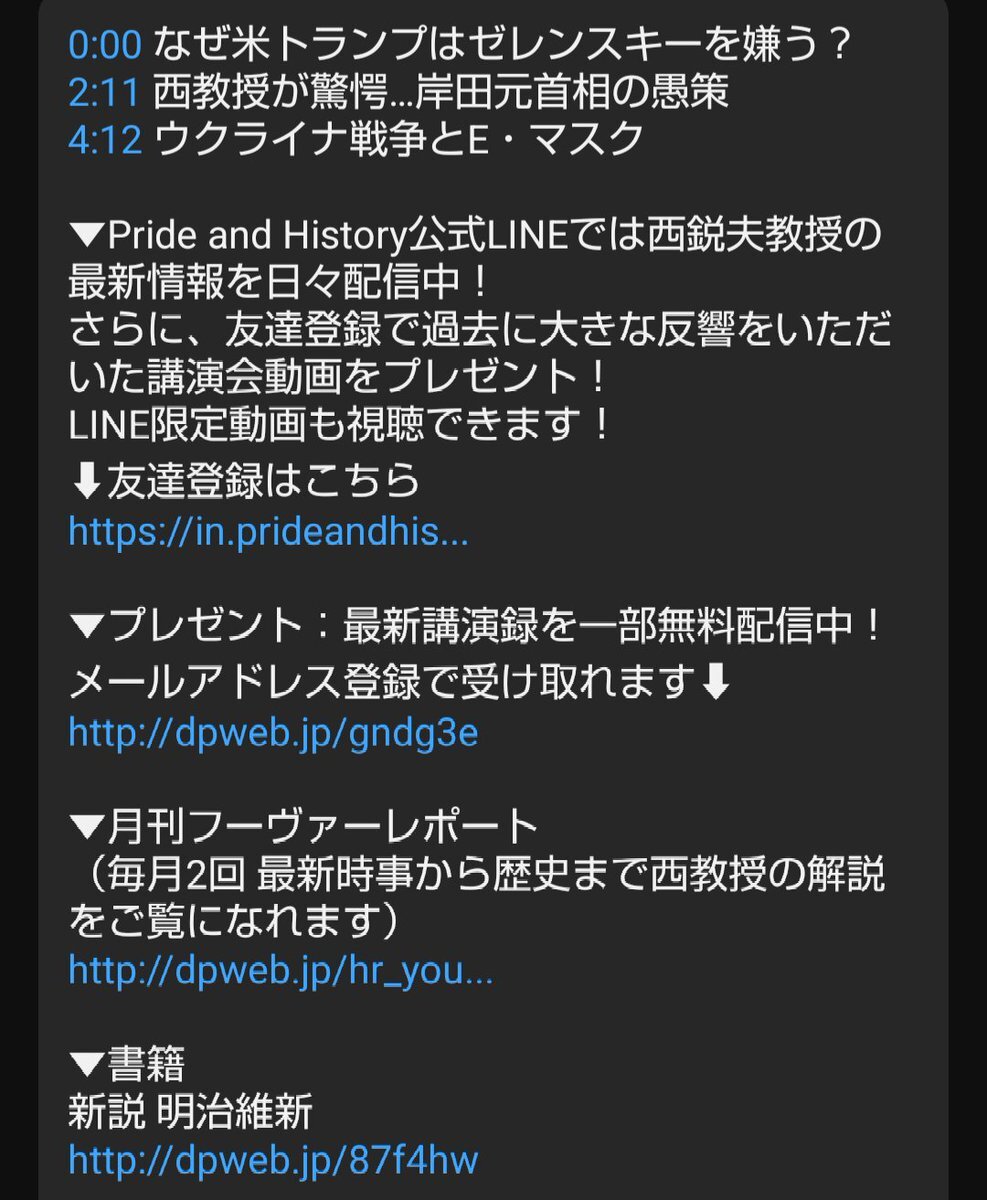Viewport: 987px width, 1200px height.
Task: Jump to the 4:12 chapter timestamp
Action: pyautogui.click(x=106, y=140)
